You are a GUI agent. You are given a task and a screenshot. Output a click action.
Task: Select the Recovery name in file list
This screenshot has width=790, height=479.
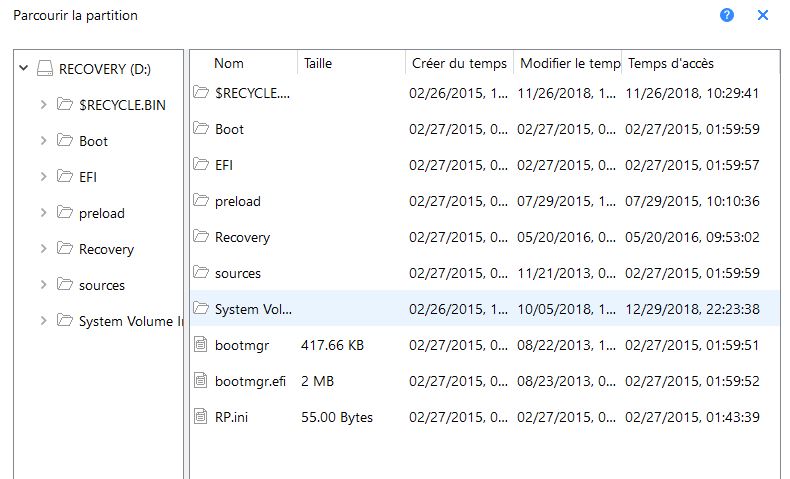(x=242, y=237)
